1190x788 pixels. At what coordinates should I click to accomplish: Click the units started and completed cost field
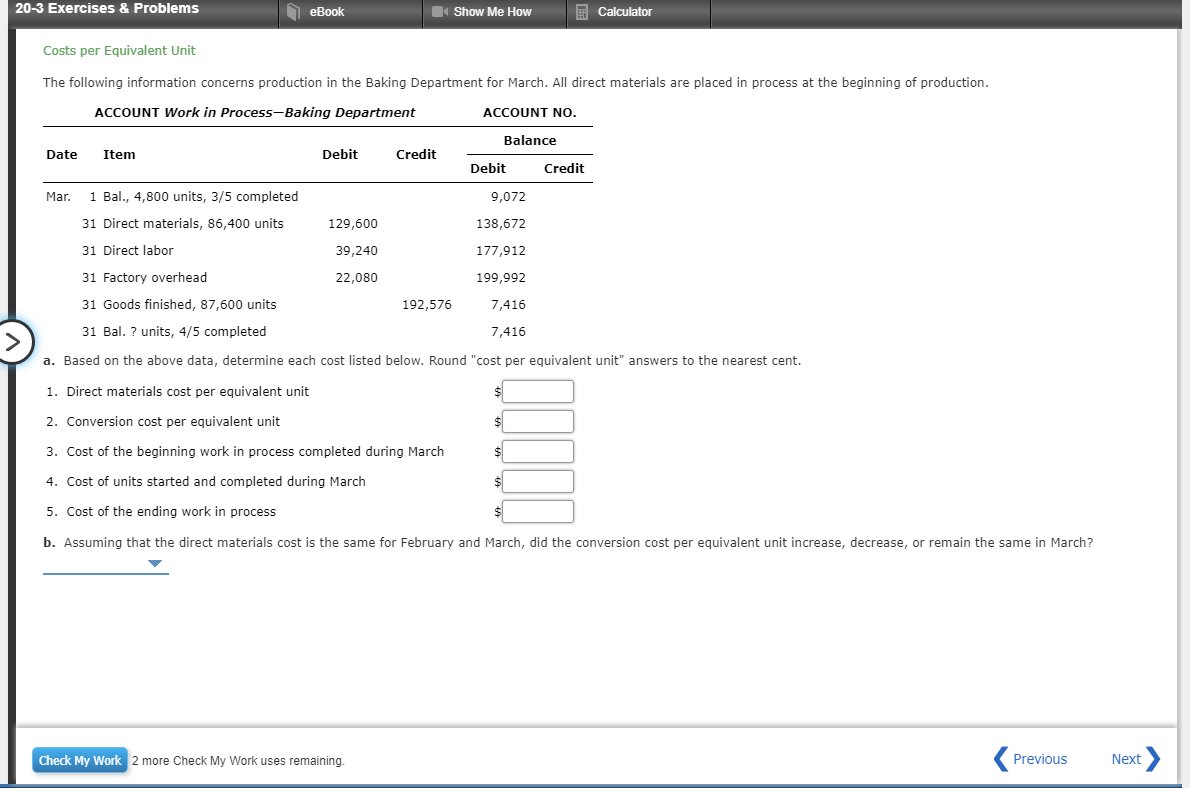tap(538, 481)
